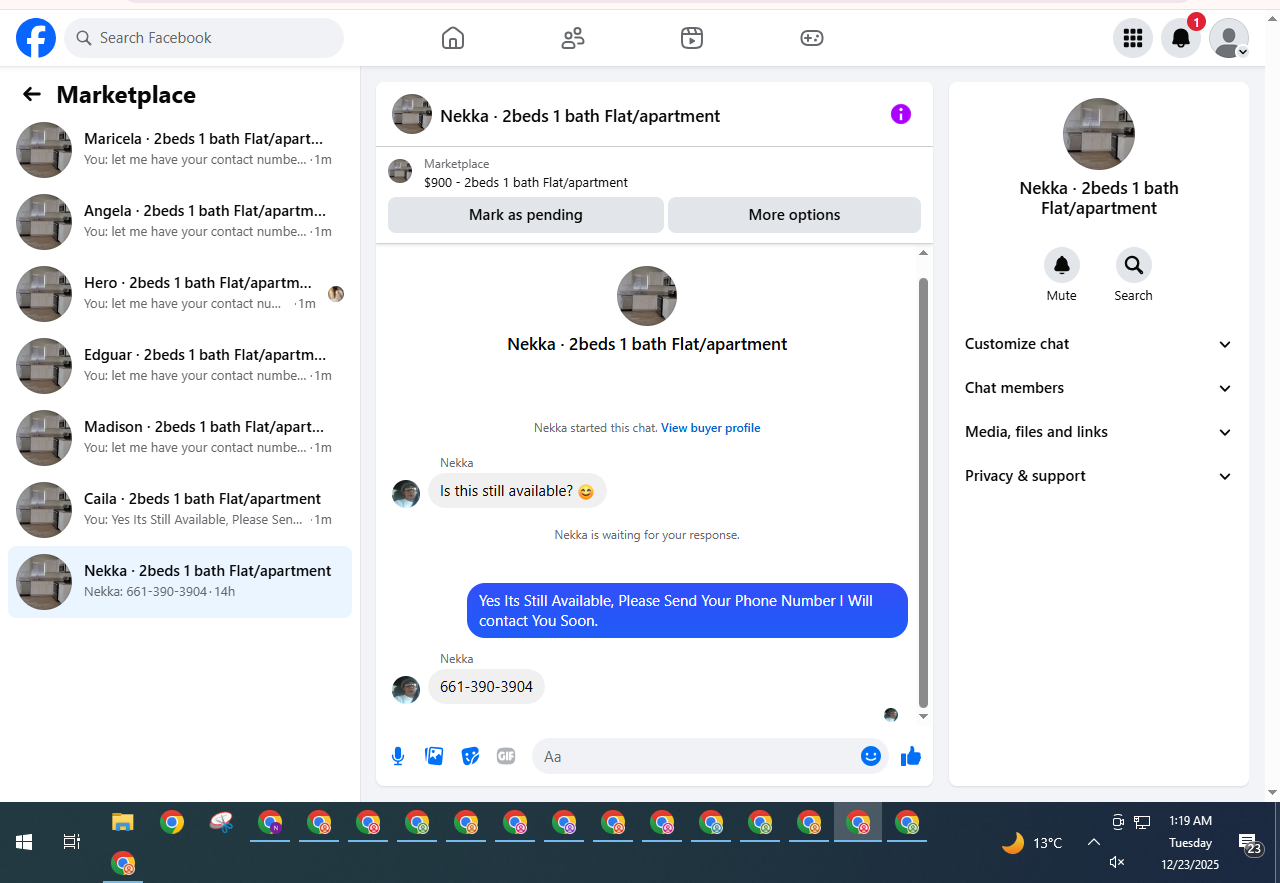Click the chat scrollbar up arrow
1280x883 pixels.
[x=923, y=254]
